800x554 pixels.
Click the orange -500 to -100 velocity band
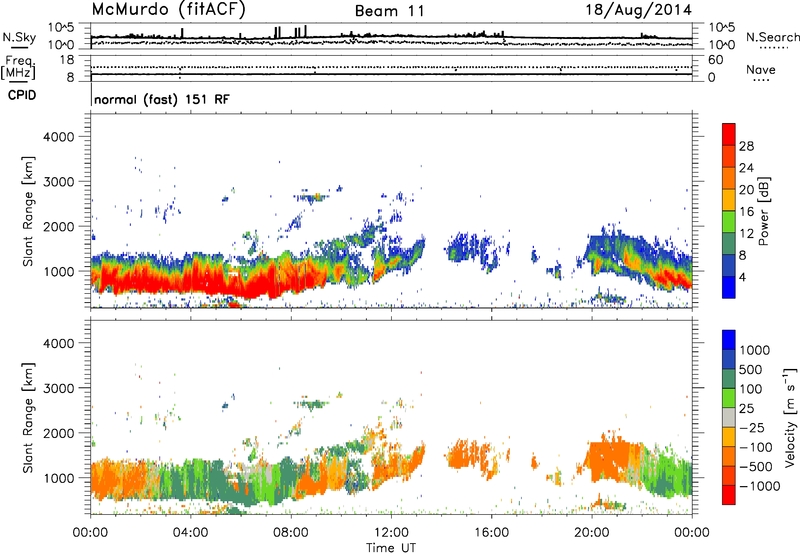coord(729,456)
